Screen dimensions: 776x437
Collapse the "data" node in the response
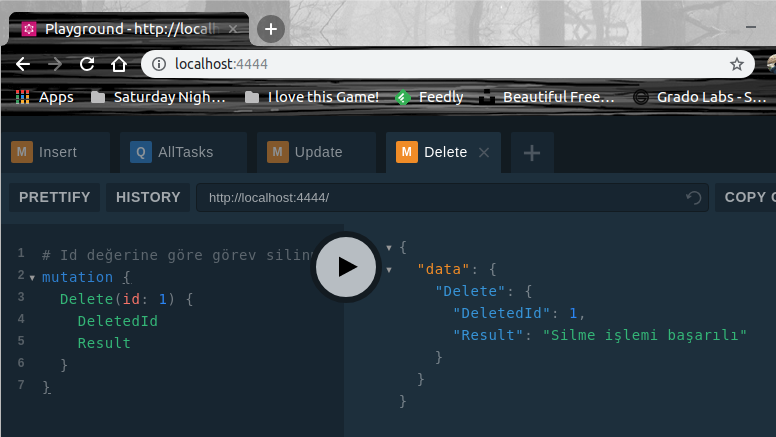coord(390,269)
